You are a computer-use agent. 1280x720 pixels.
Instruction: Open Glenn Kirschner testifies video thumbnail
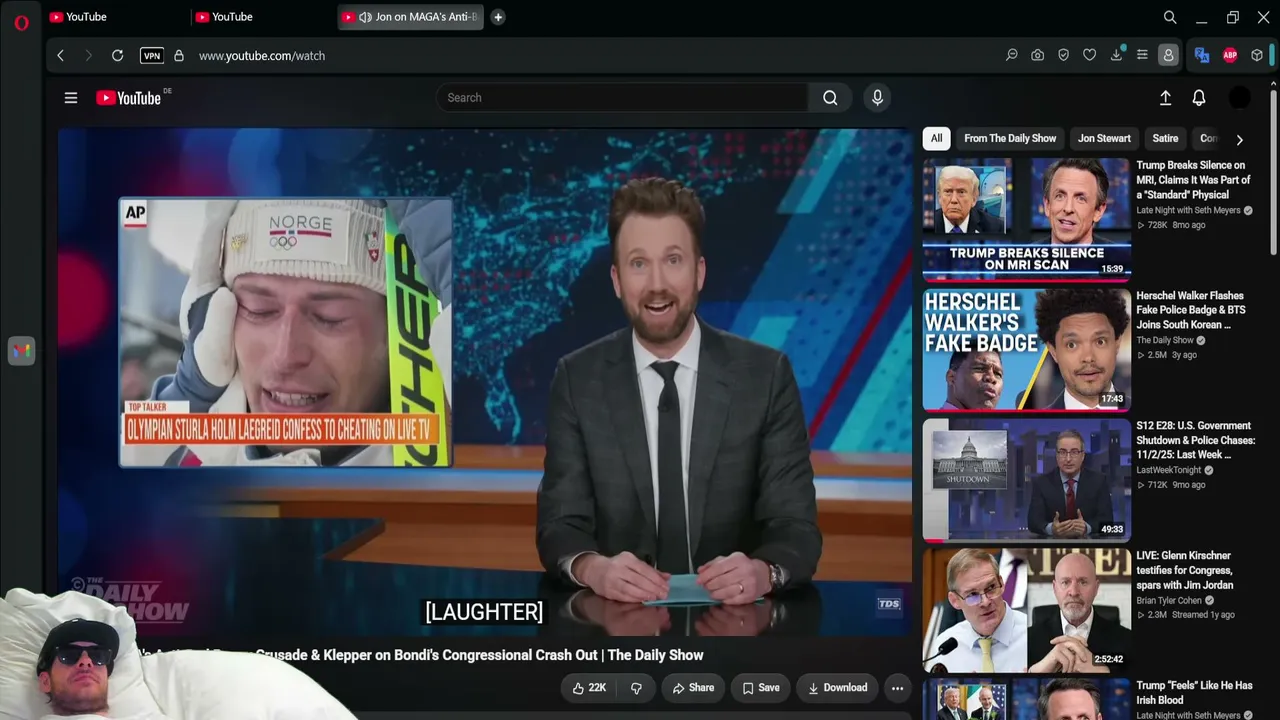click(1027, 609)
